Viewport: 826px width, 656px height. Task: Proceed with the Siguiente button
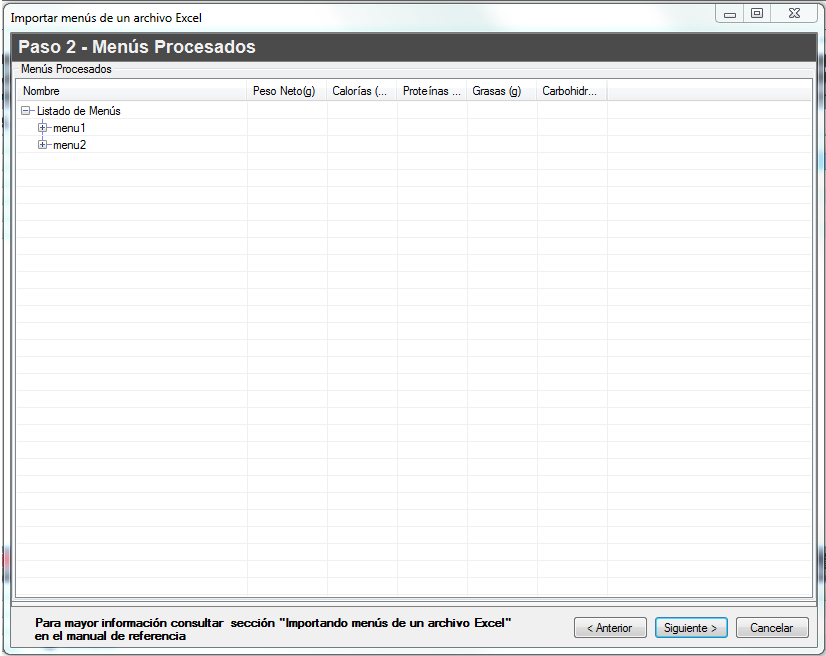pyautogui.click(x=691, y=628)
